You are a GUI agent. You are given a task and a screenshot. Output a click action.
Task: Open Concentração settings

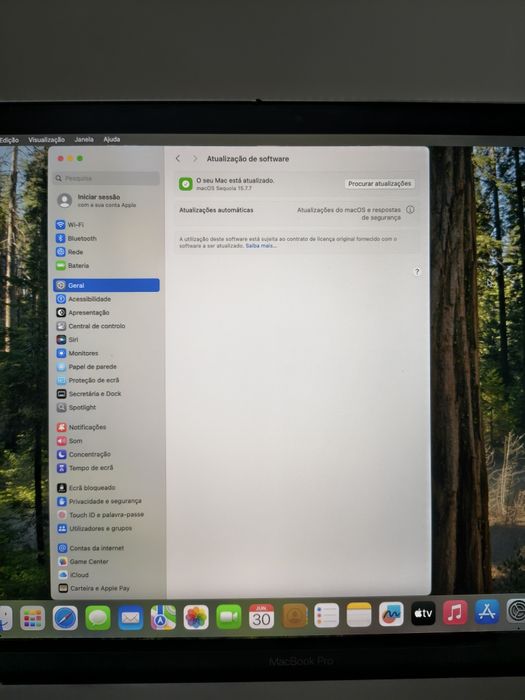point(107,454)
